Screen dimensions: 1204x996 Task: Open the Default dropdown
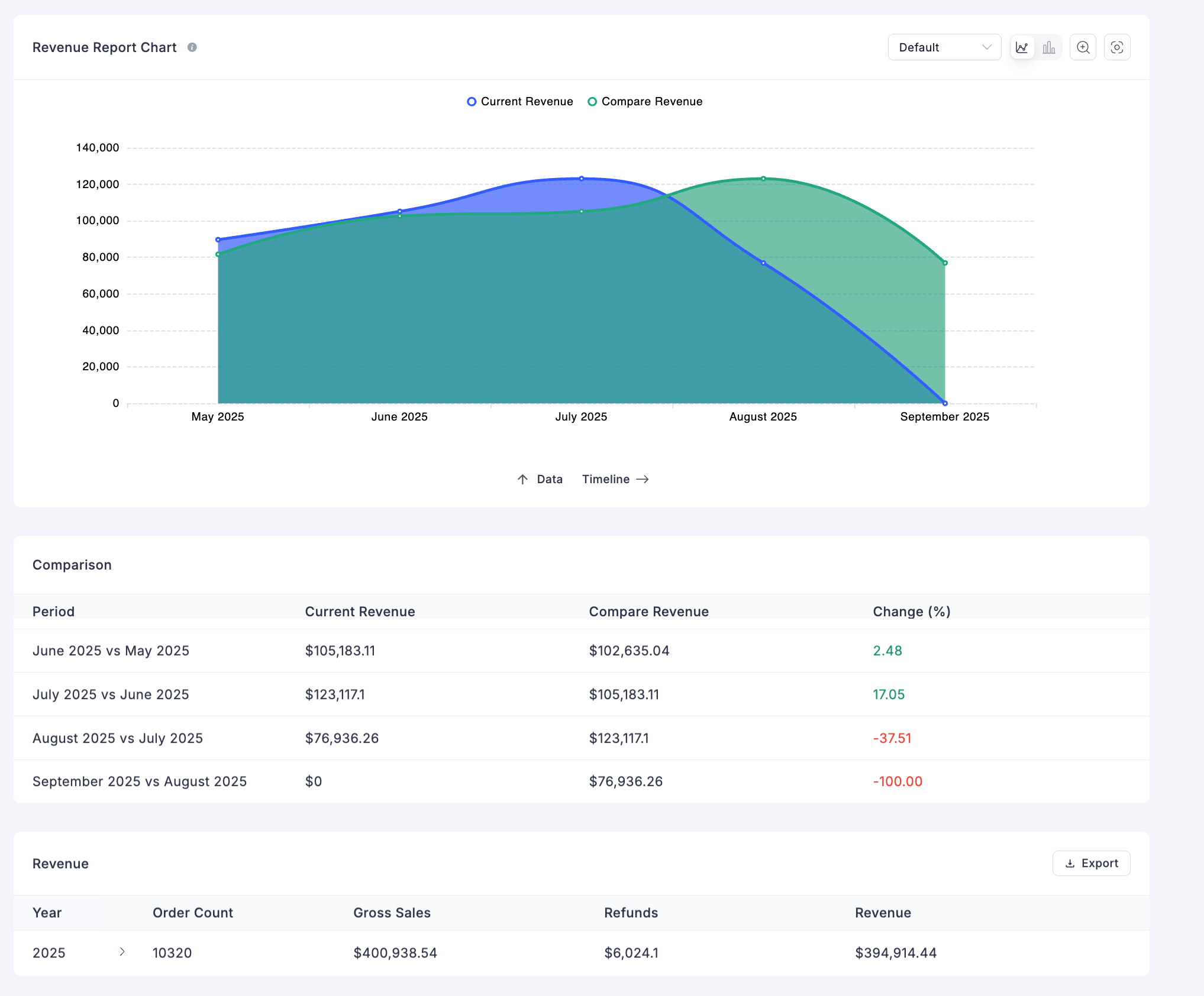coord(944,47)
